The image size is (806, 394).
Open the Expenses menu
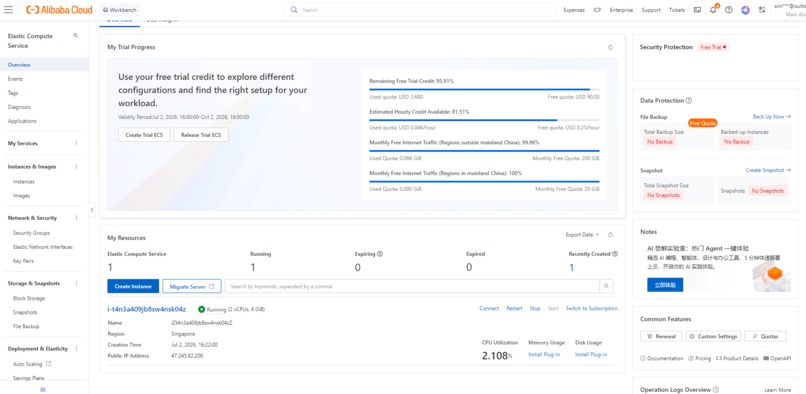(x=574, y=10)
